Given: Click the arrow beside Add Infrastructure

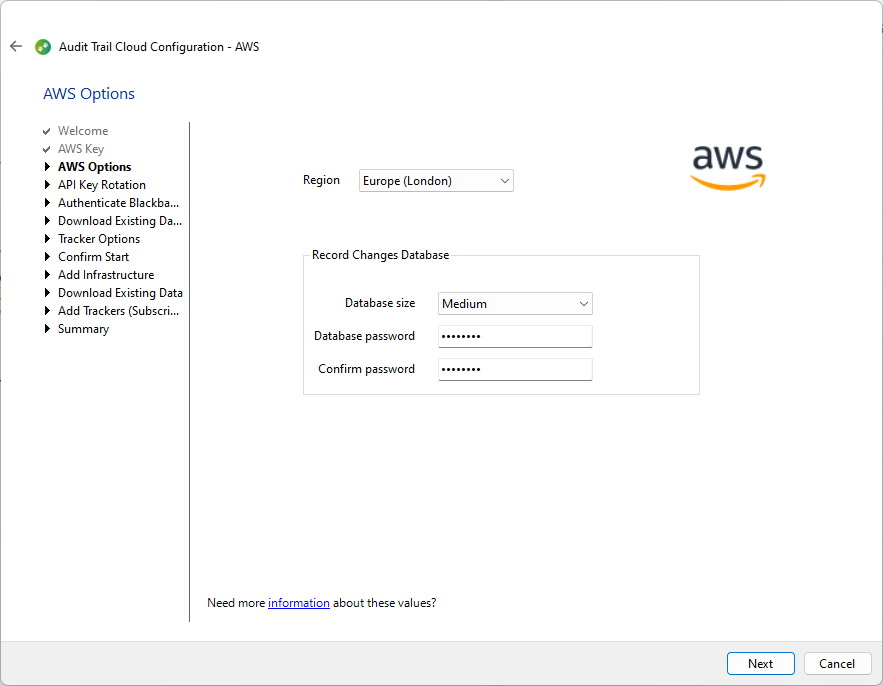Looking at the screenshot, I should pyautogui.click(x=47, y=274).
